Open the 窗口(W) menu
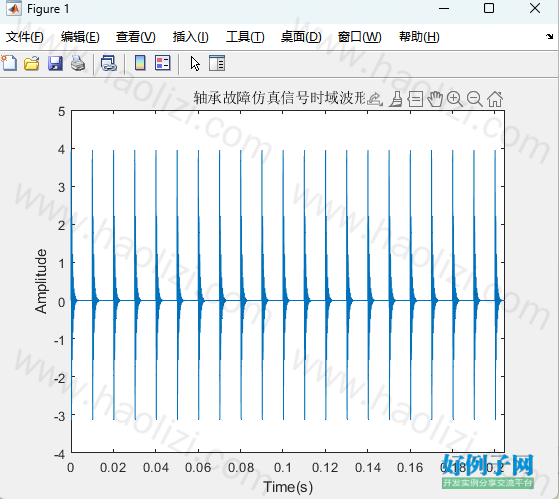This screenshot has height=499, width=559. [x=359, y=37]
